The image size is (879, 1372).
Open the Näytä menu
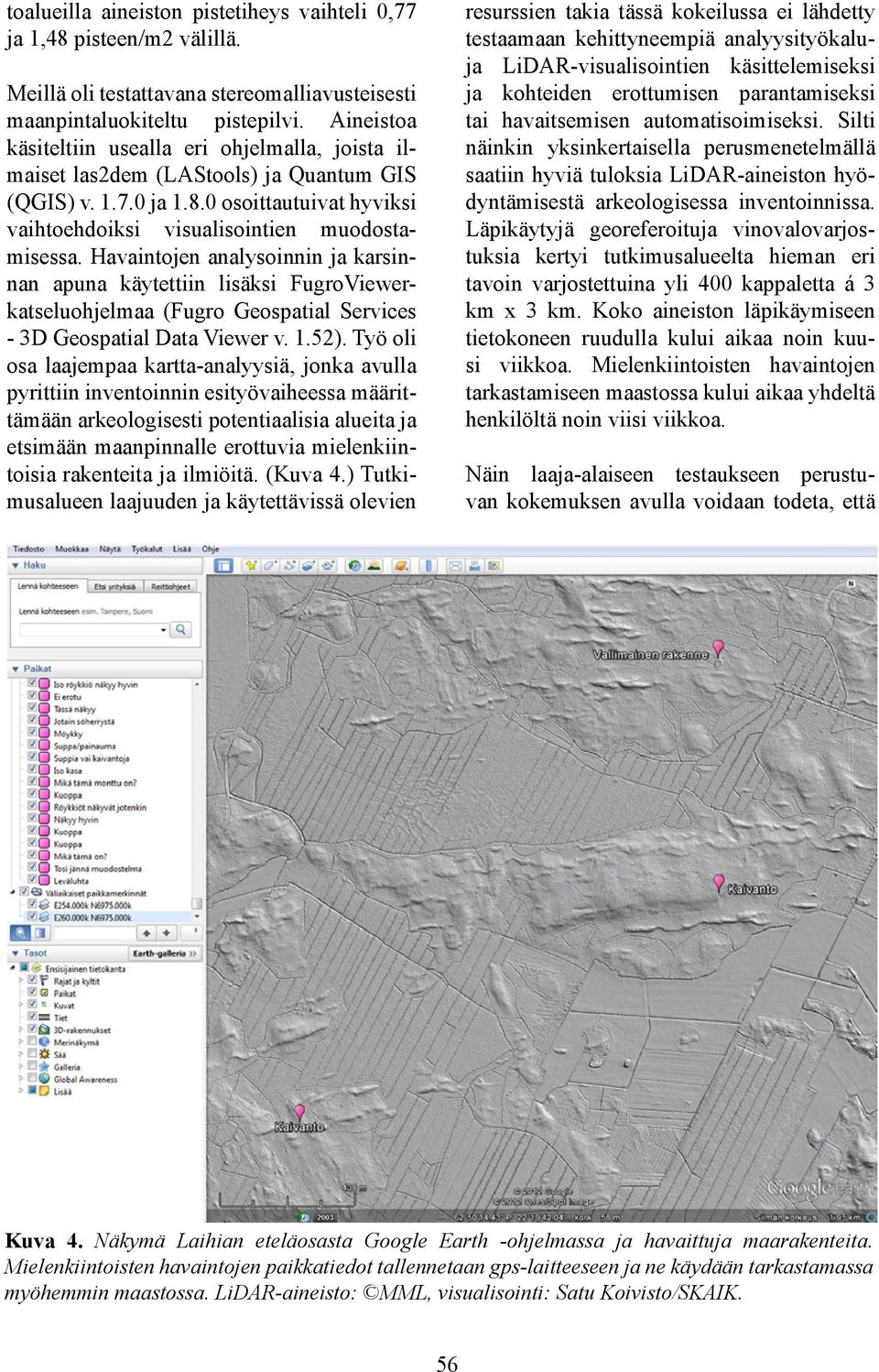click(x=110, y=549)
